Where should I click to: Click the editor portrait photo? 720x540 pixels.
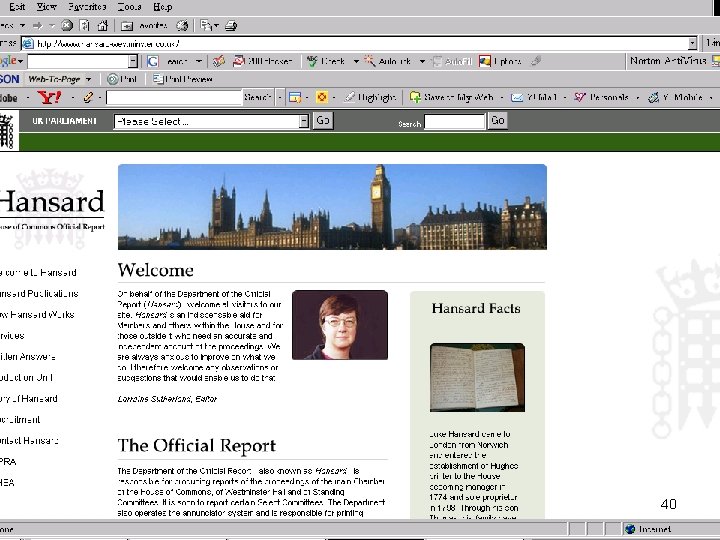pos(340,325)
